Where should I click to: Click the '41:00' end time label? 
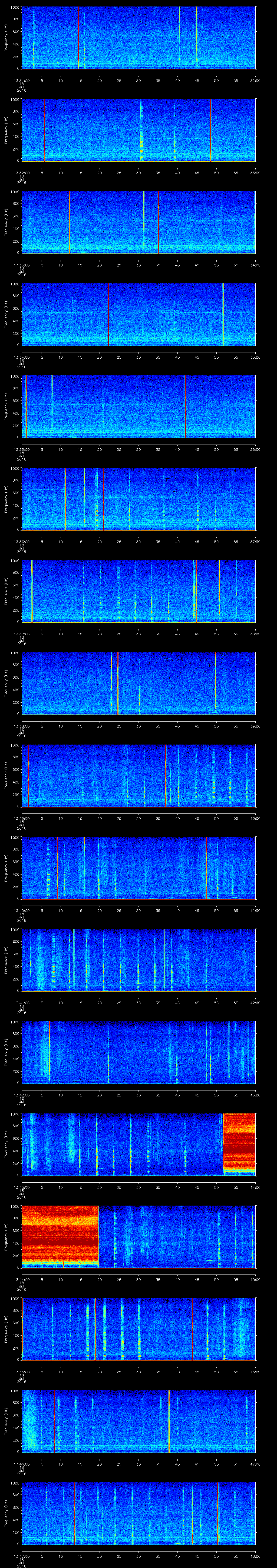(255, 910)
